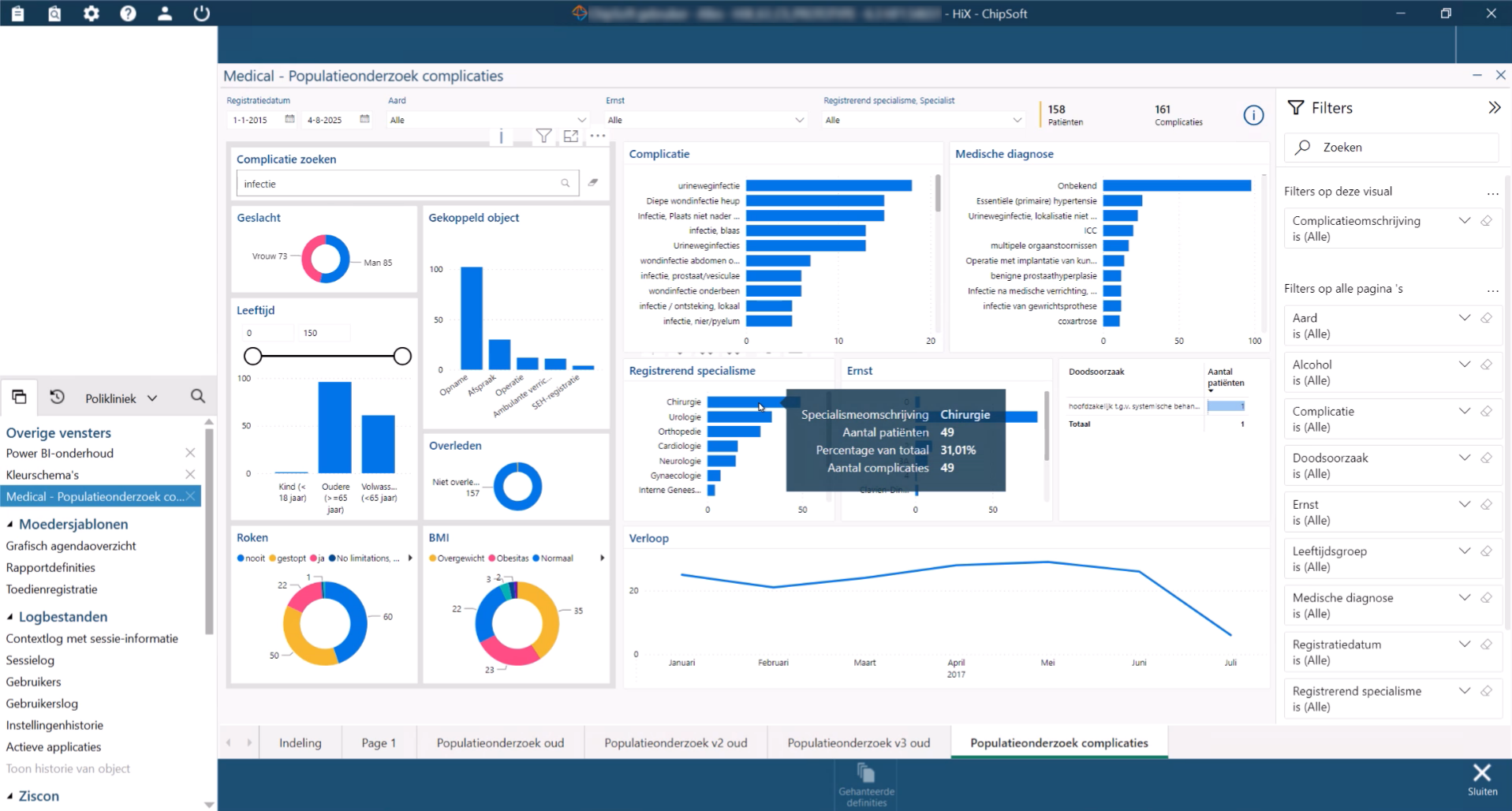Image resolution: width=1512 pixels, height=811 pixels.
Task: Collapse the Moedersjablonen tree section
Action: 10,524
